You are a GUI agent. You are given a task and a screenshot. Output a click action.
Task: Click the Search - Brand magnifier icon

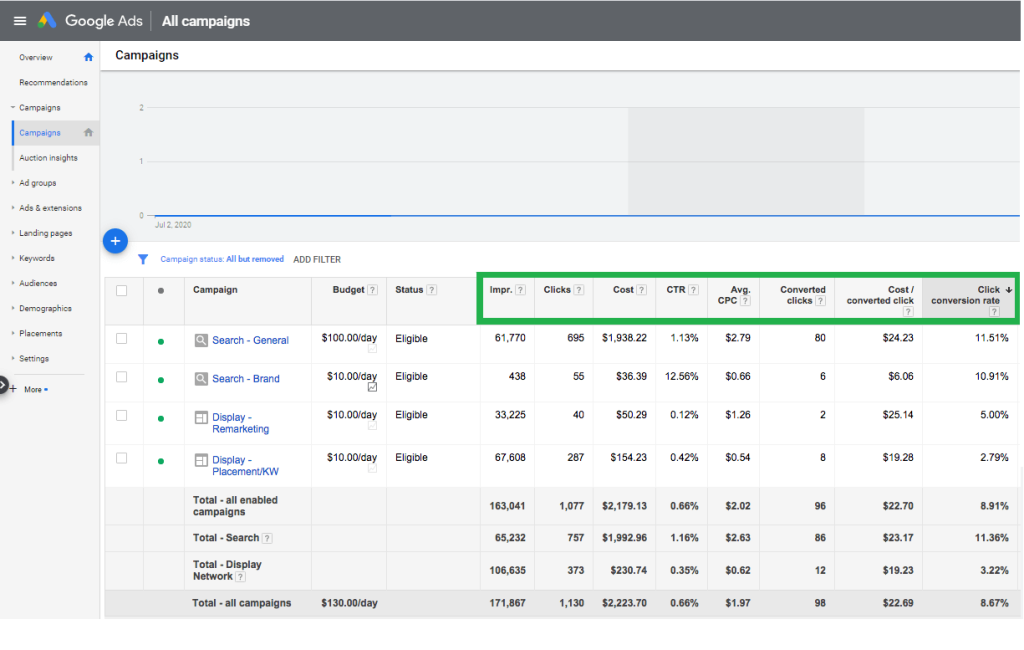point(201,379)
